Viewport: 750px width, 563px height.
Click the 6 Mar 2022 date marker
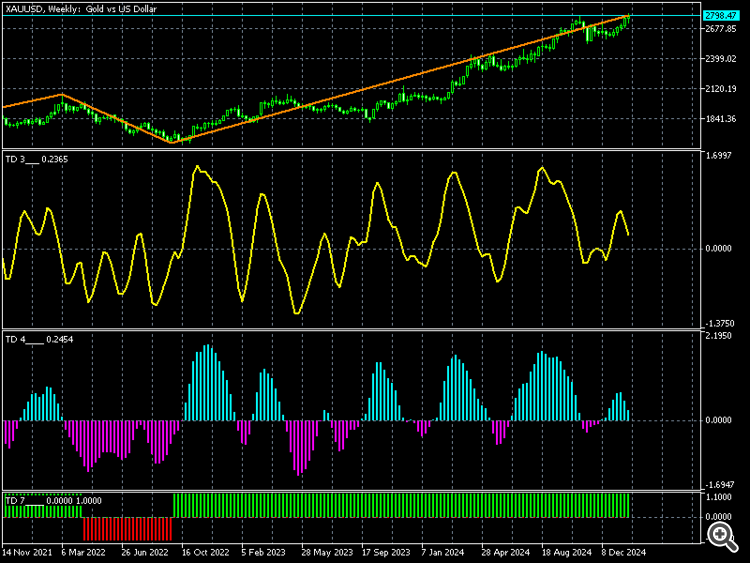[83, 552]
